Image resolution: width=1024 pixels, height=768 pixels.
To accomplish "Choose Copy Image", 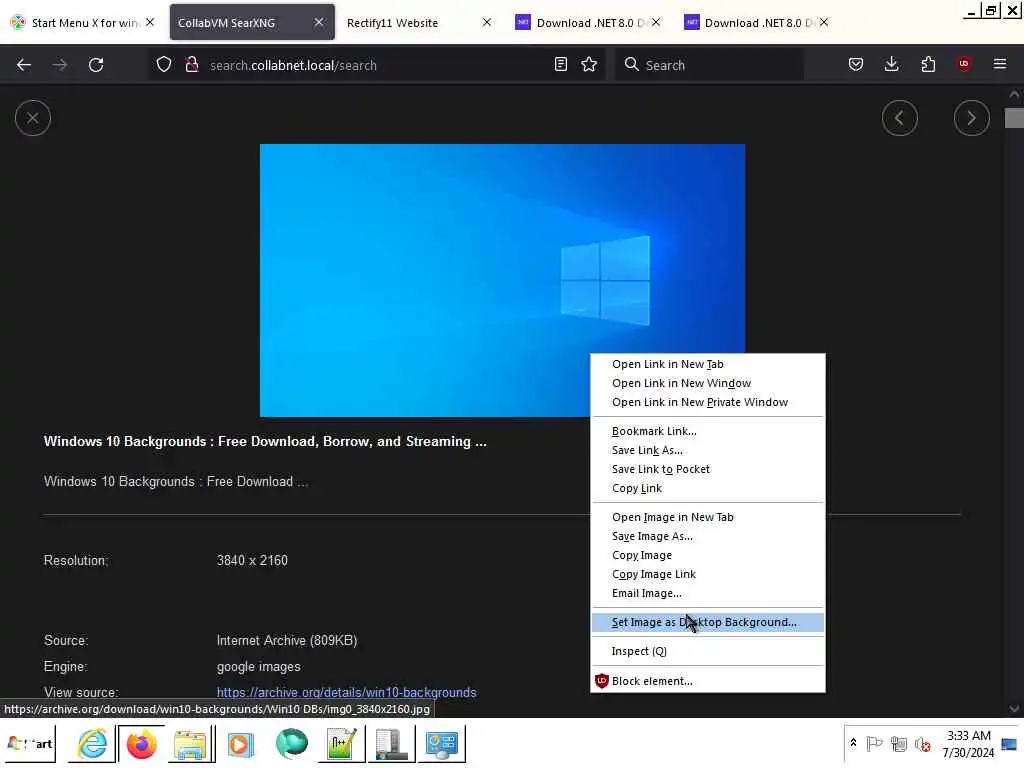I will click(707, 555).
